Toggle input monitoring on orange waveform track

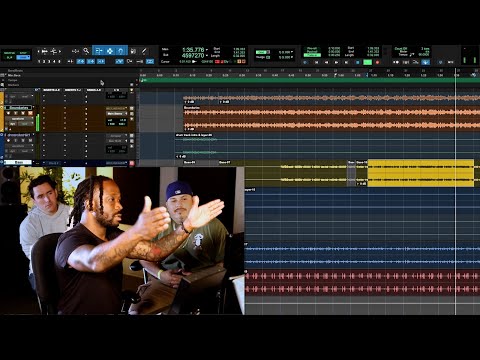point(16,113)
